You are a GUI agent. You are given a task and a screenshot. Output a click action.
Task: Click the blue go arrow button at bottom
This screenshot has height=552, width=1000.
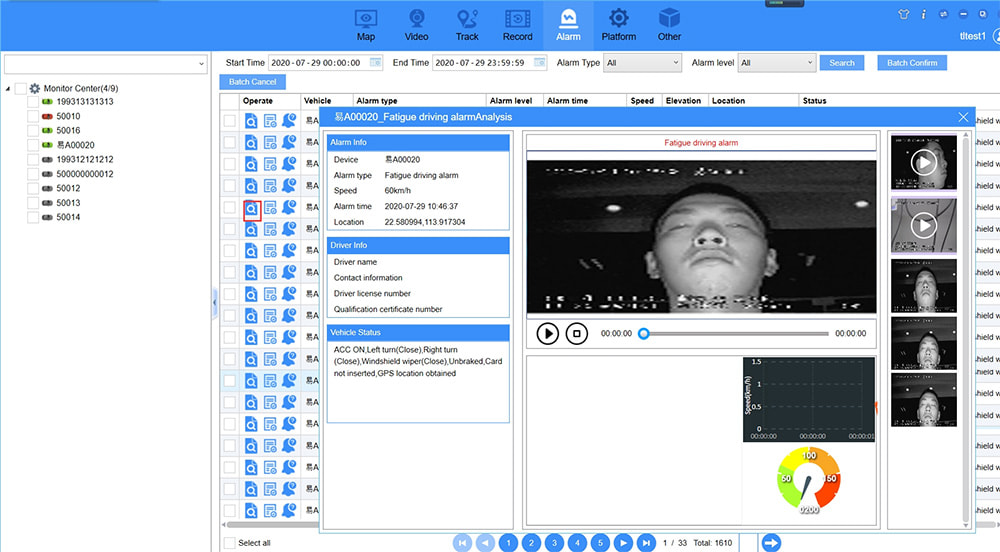tap(771, 542)
